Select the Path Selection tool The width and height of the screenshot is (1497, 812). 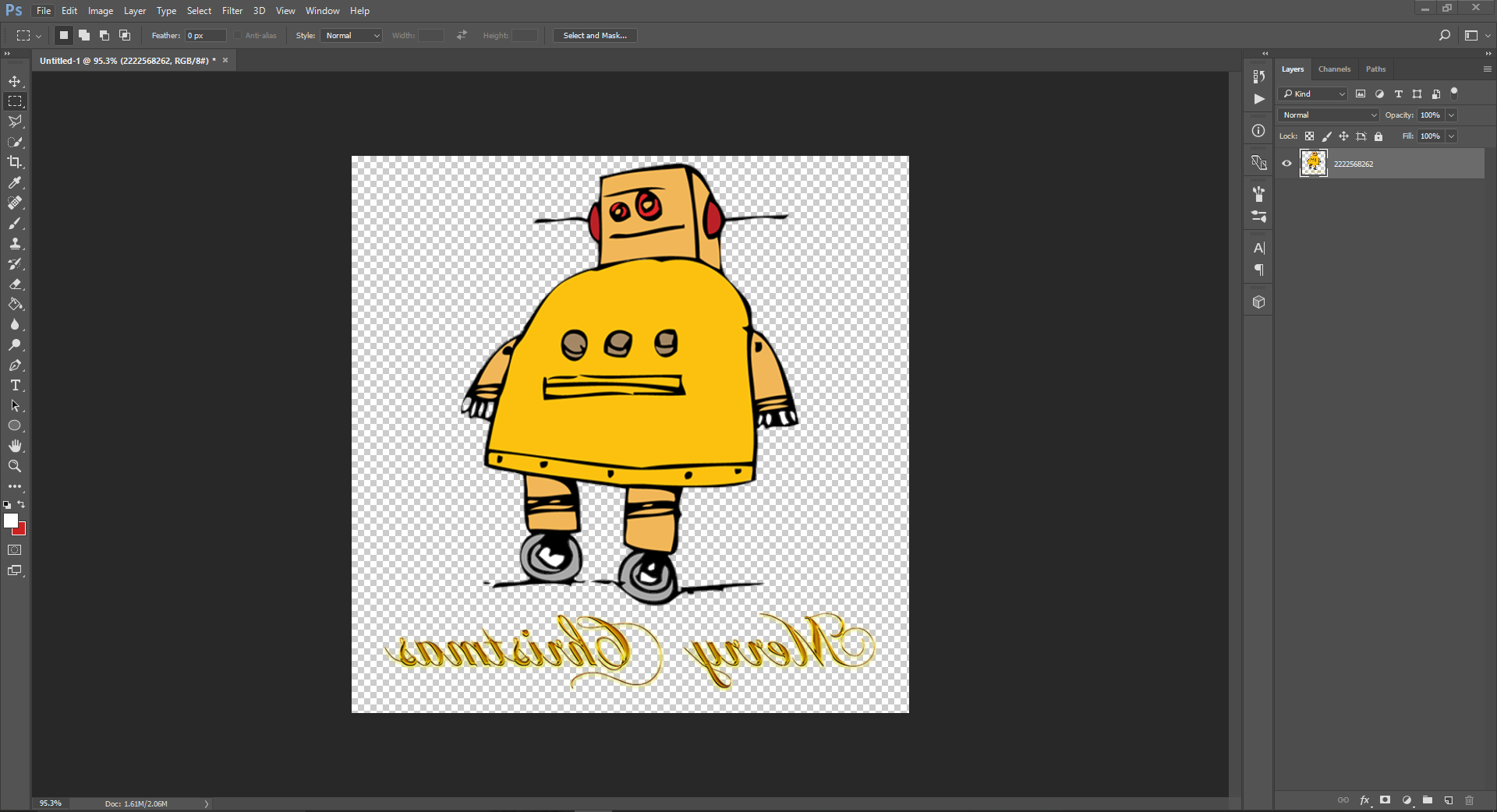15,406
